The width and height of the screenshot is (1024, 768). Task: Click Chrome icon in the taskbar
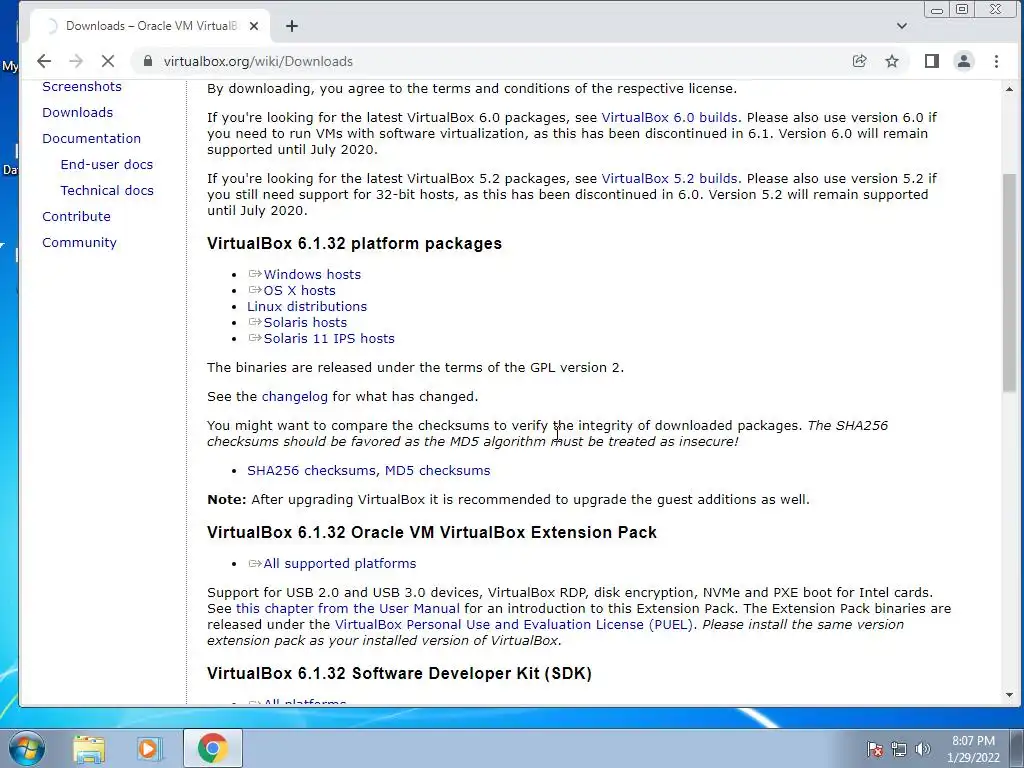point(212,748)
